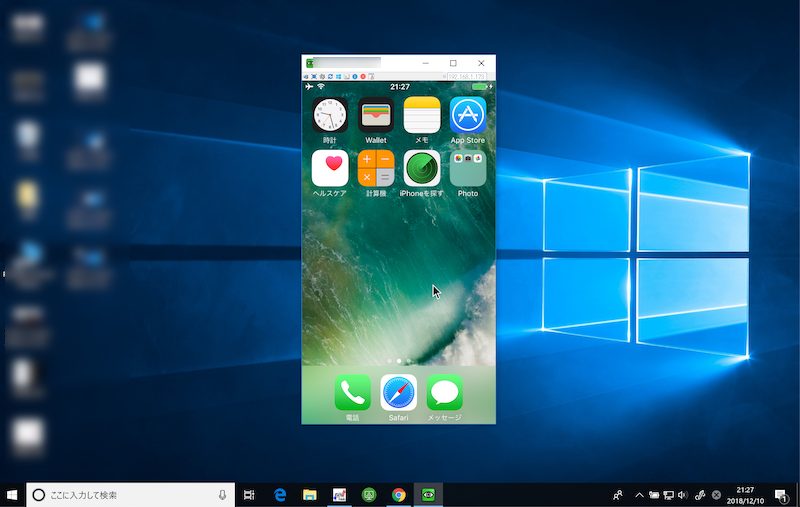Maximize the iPhone mirroring window
The height and width of the screenshot is (507, 800).
click(453, 63)
